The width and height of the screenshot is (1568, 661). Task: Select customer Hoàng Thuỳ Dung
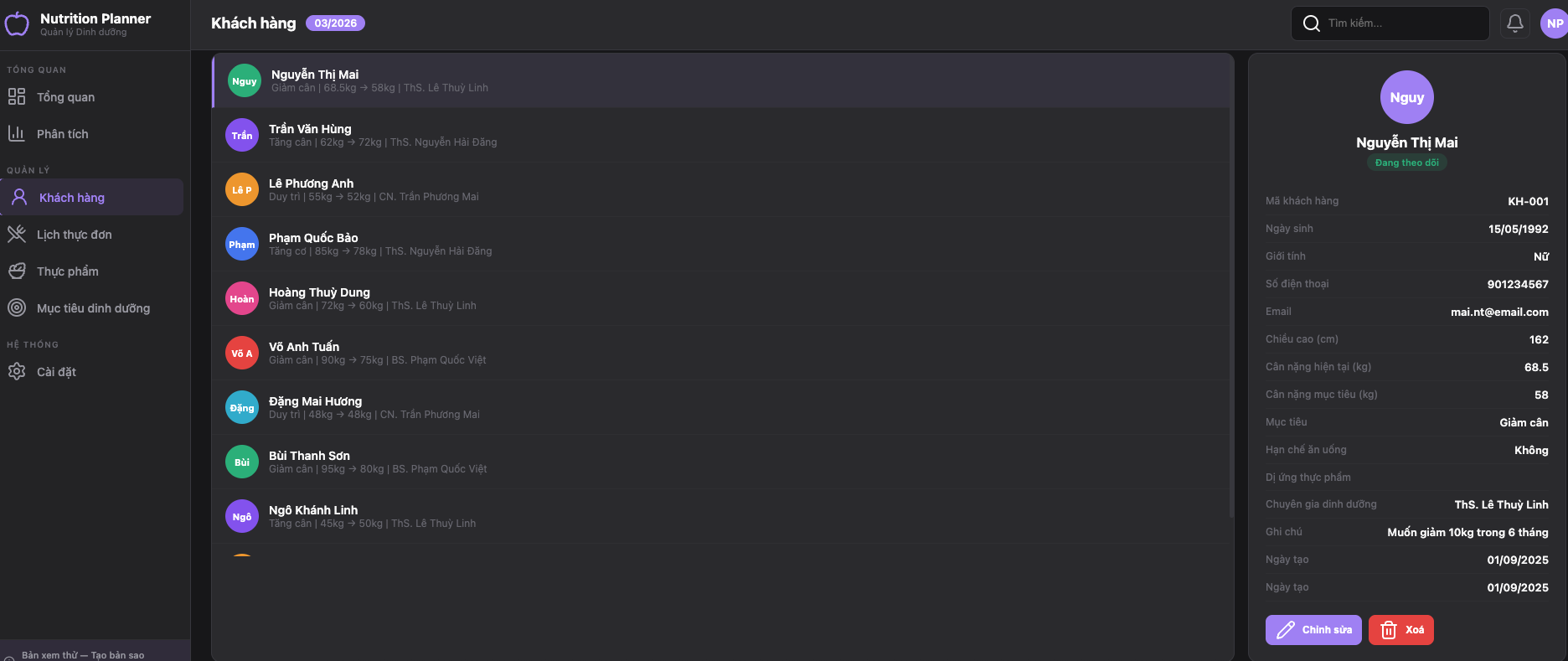721,298
